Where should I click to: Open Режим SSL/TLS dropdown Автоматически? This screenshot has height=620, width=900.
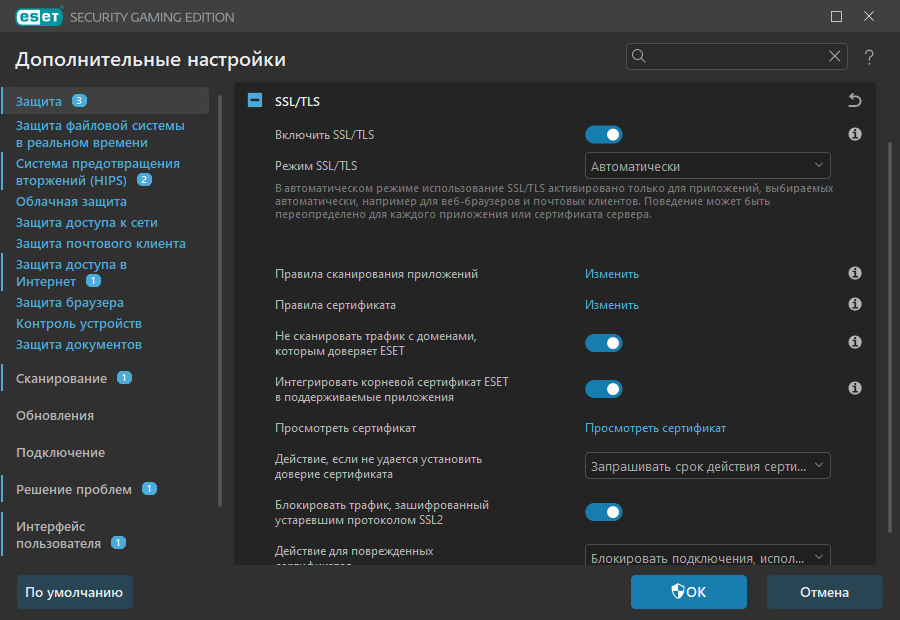pyautogui.click(x=707, y=166)
